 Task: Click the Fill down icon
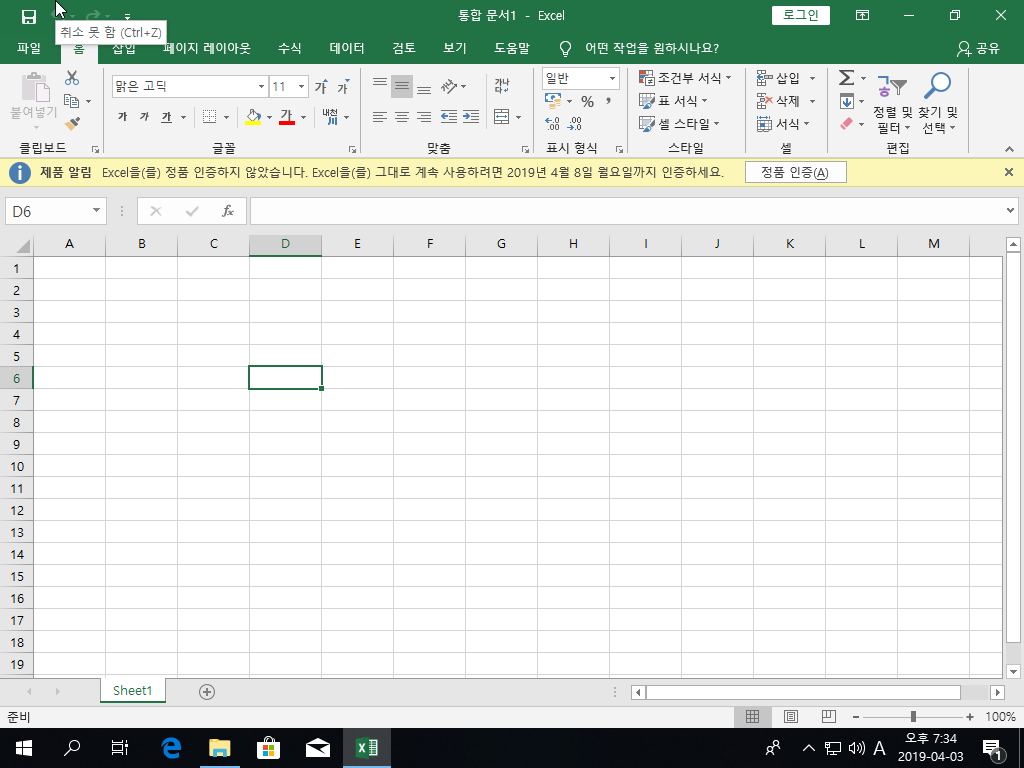846,101
